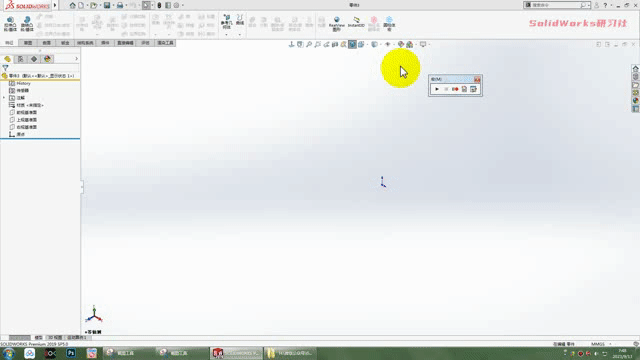The image size is (640, 360).
Task: Click the Edit Appearance color sphere icon
Action: (x=401, y=44)
